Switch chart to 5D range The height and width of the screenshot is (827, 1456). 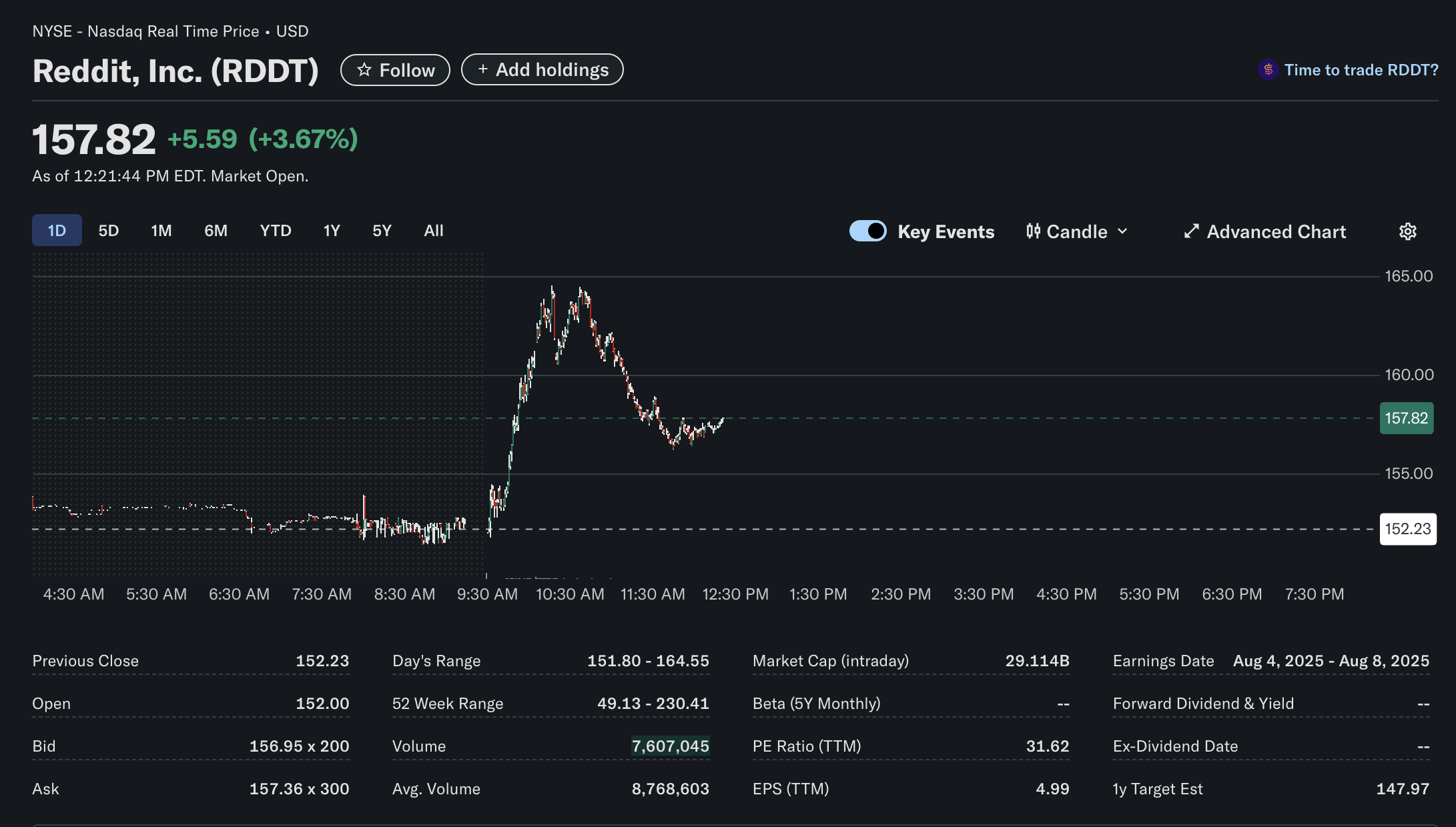[108, 231]
